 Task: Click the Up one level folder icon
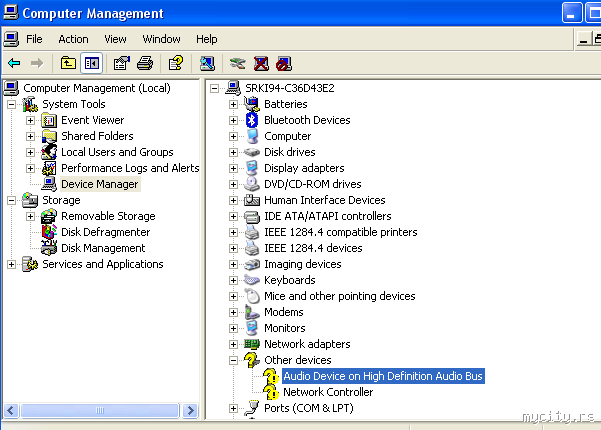click(x=68, y=63)
